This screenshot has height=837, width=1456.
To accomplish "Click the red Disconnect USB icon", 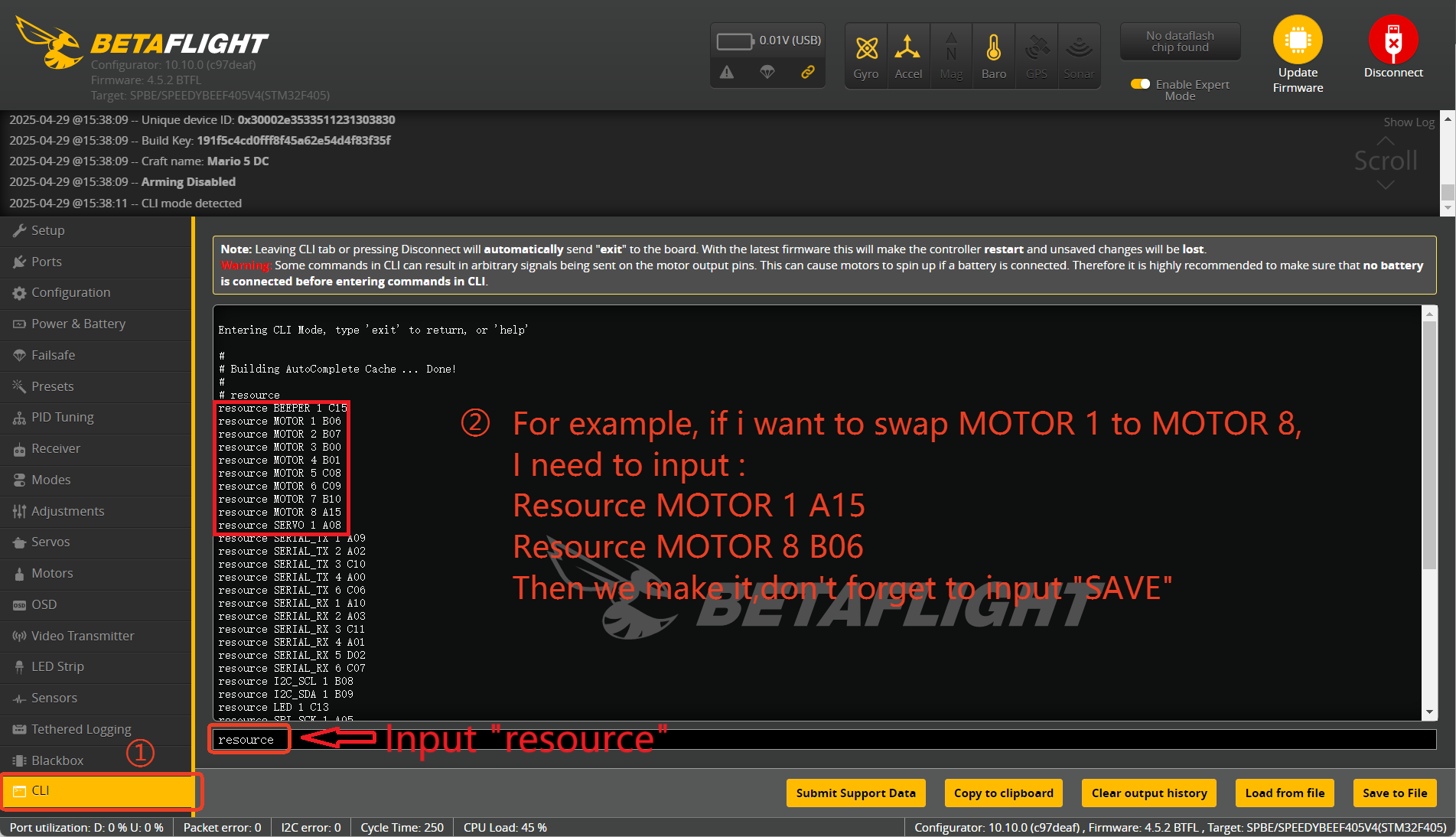I will [1393, 40].
